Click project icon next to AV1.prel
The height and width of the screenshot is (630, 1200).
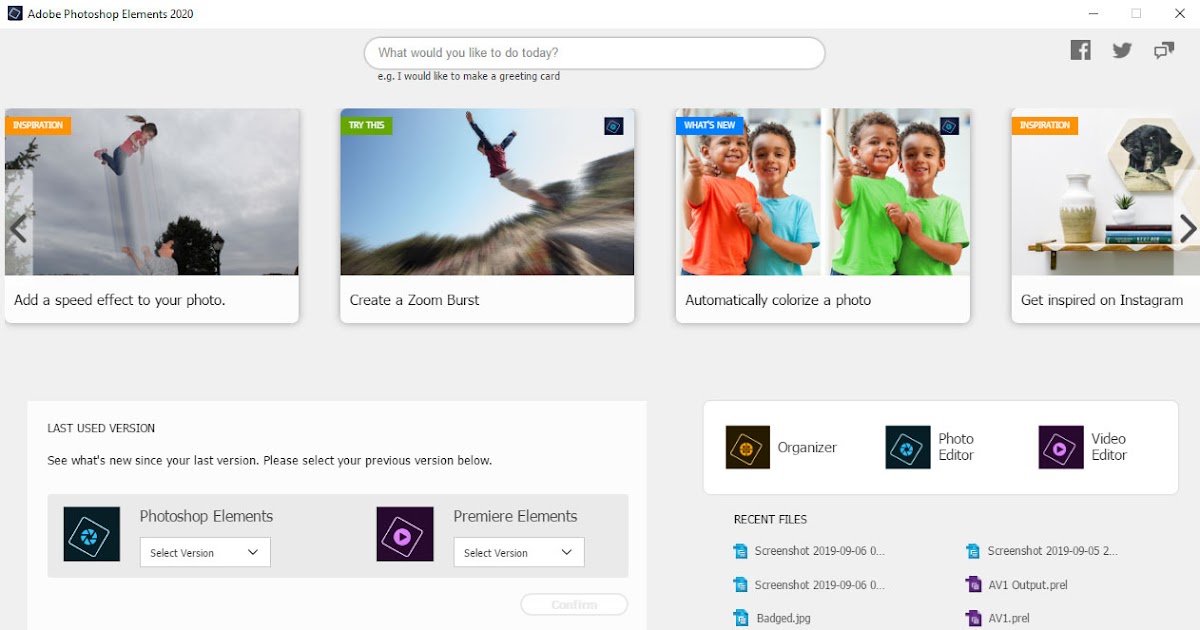pyautogui.click(x=973, y=618)
